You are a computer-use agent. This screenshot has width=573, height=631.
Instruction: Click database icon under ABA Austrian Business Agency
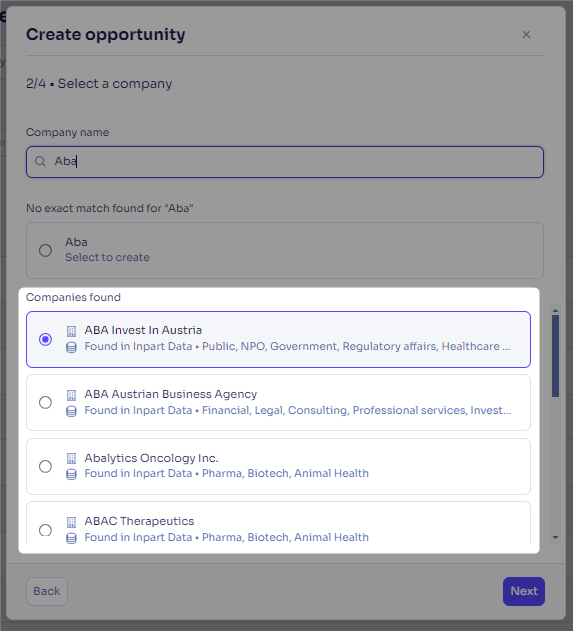click(x=71, y=411)
